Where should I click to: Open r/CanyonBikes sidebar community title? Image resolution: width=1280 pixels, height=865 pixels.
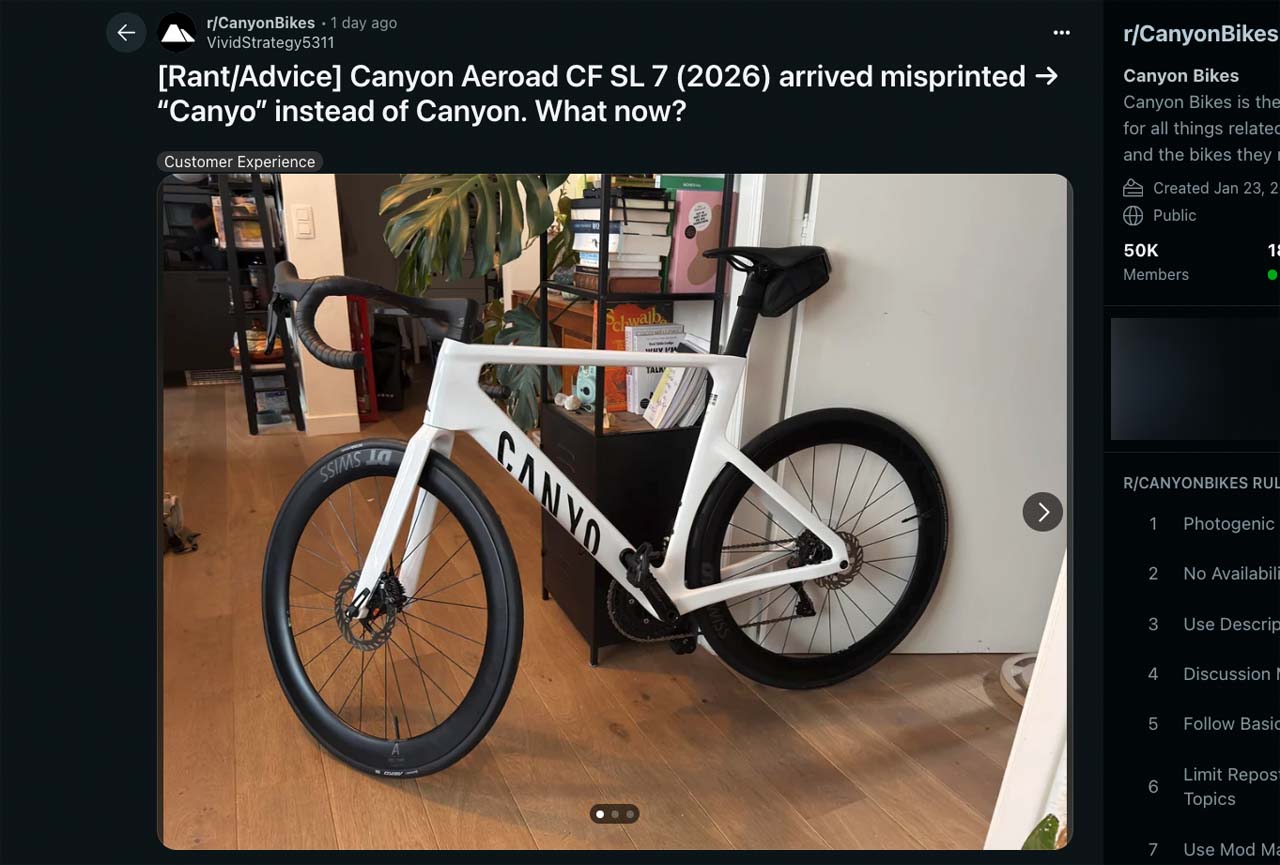(x=1201, y=33)
